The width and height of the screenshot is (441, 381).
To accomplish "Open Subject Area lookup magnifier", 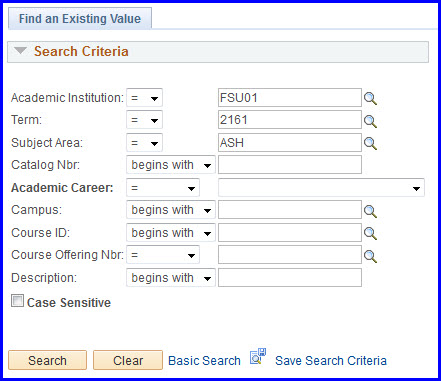I will (x=370, y=144).
